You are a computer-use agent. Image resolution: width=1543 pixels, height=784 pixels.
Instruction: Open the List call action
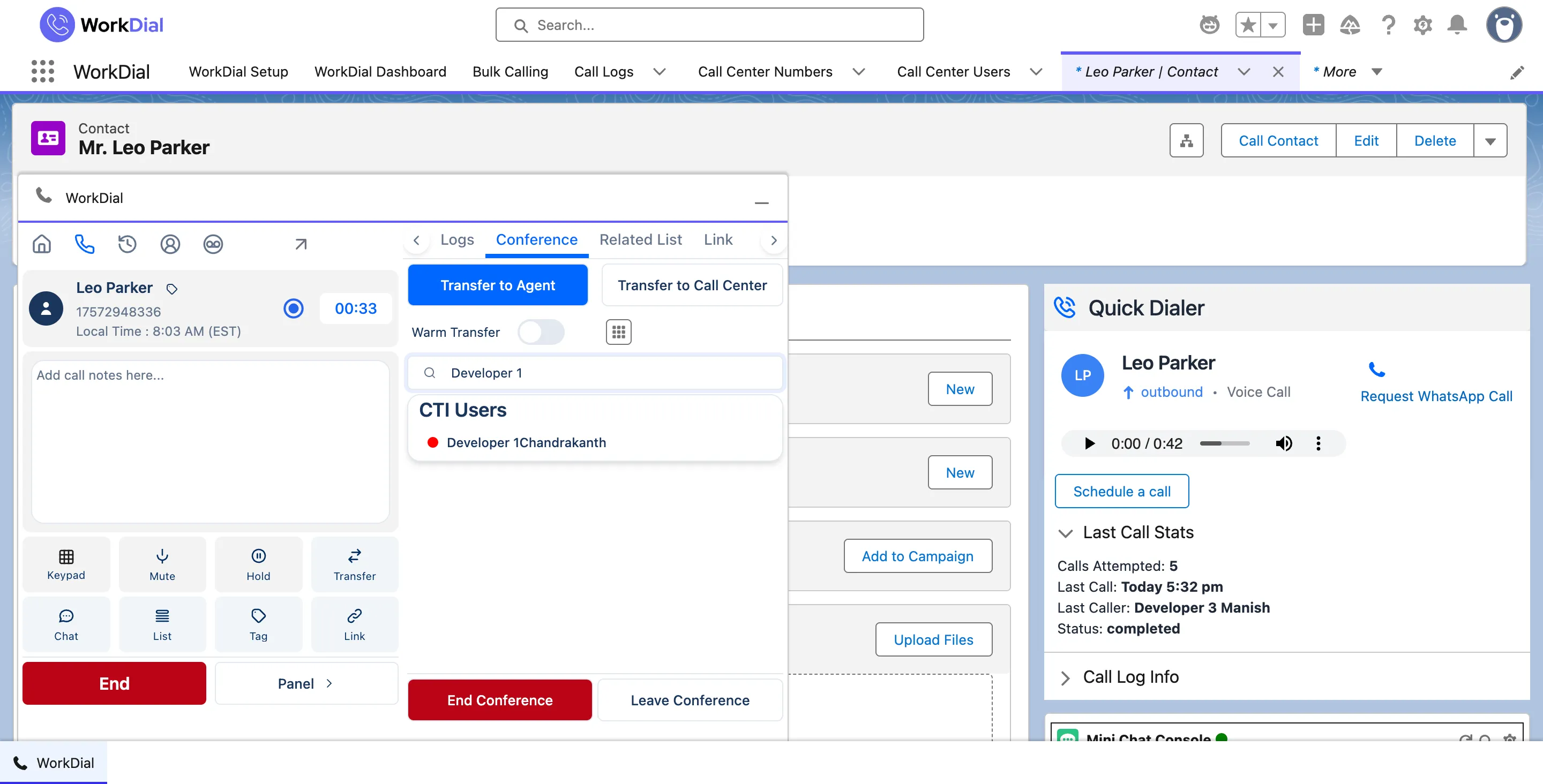coord(162,624)
